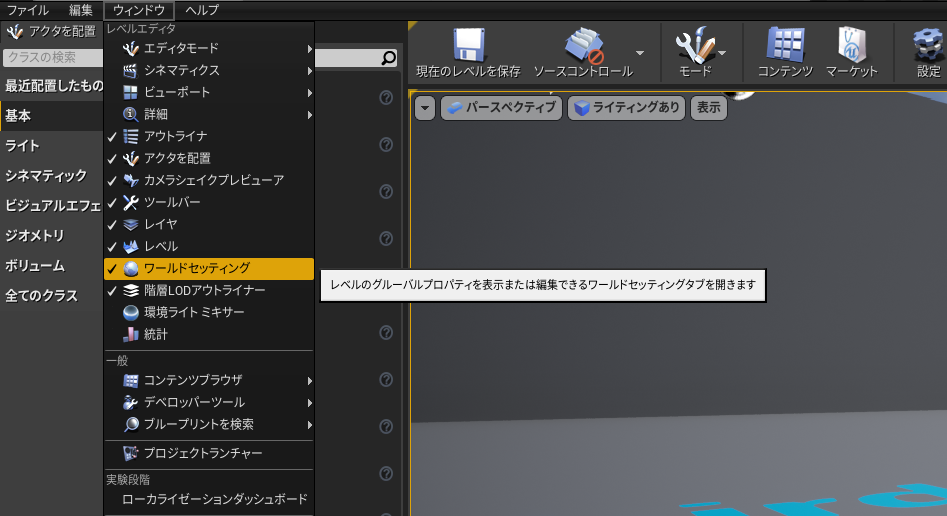Click the Content Browser menu icon
The height and width of the screenshot is (516, 947).
click(x=130, y=381)
